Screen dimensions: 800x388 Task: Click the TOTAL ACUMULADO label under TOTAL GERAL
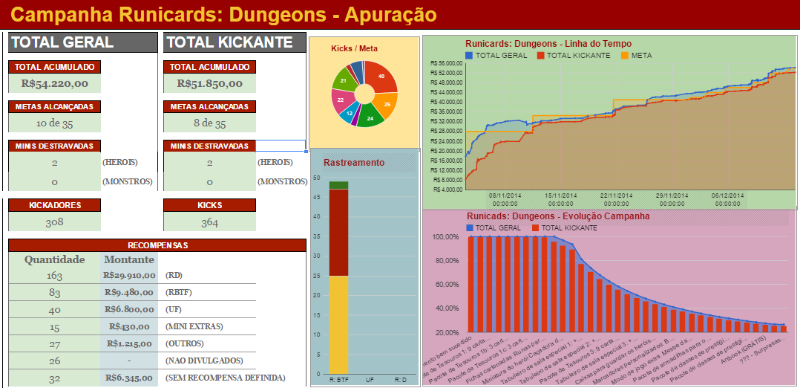coord(55,67)
